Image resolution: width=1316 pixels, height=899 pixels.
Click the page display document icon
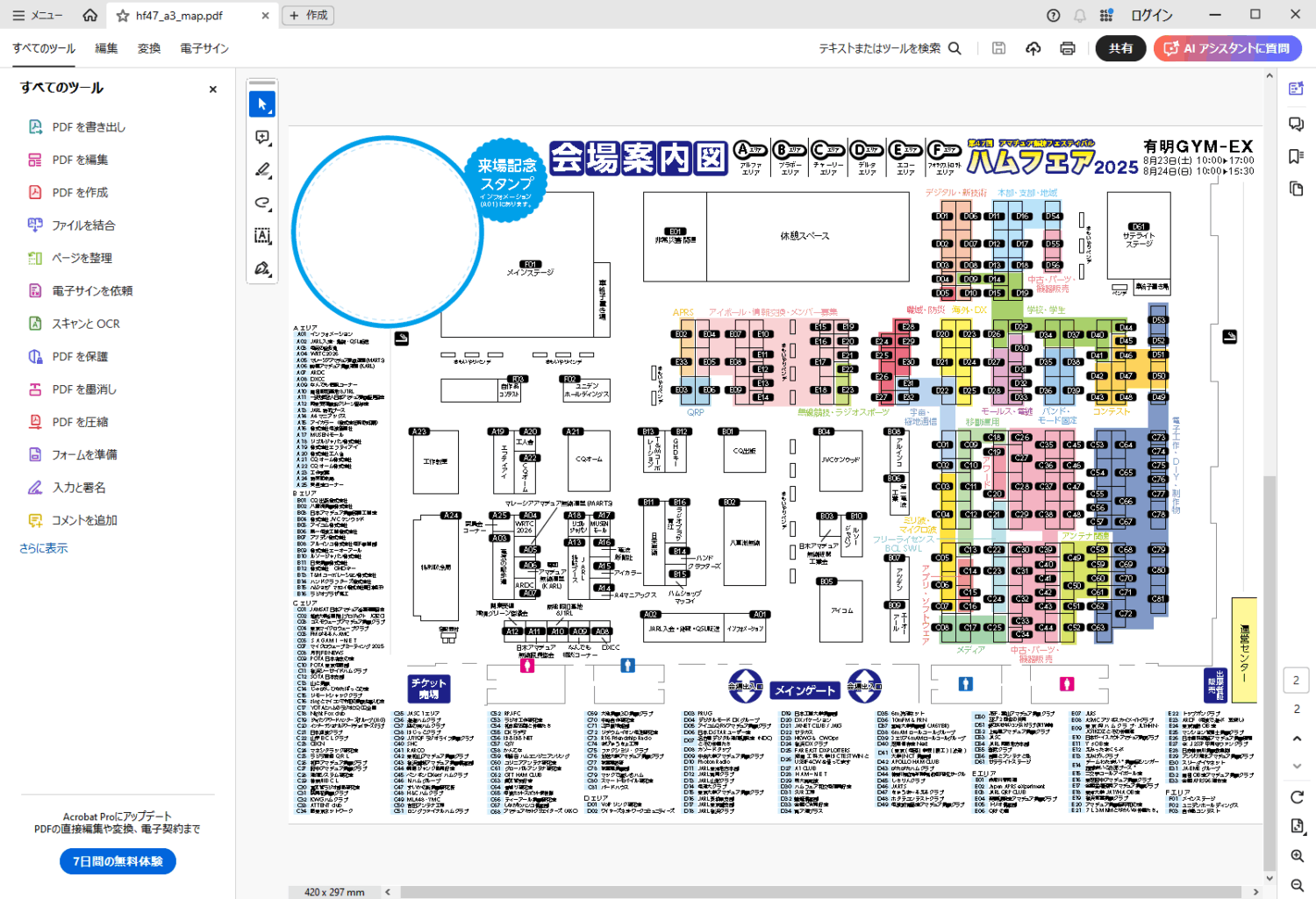pos(1297,826)
